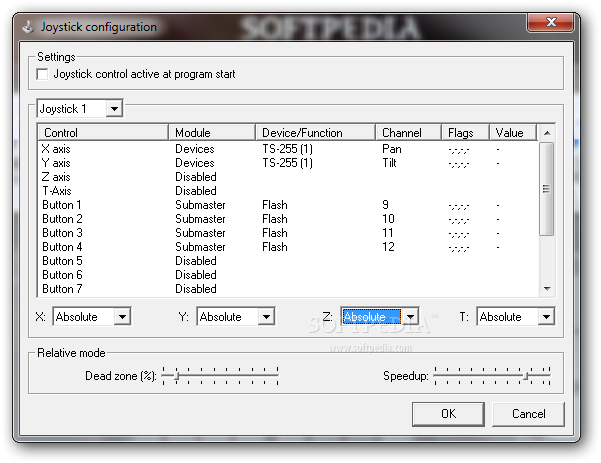Select the Button 4 row
This screenshot has width=601, height=463.
(287, 247)
